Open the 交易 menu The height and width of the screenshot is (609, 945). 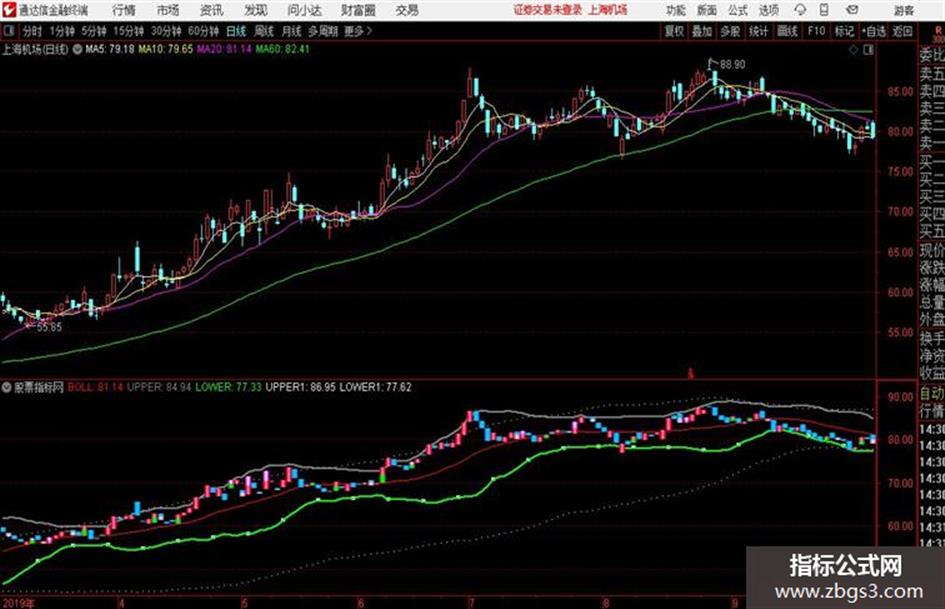click(x=407, y=10)
